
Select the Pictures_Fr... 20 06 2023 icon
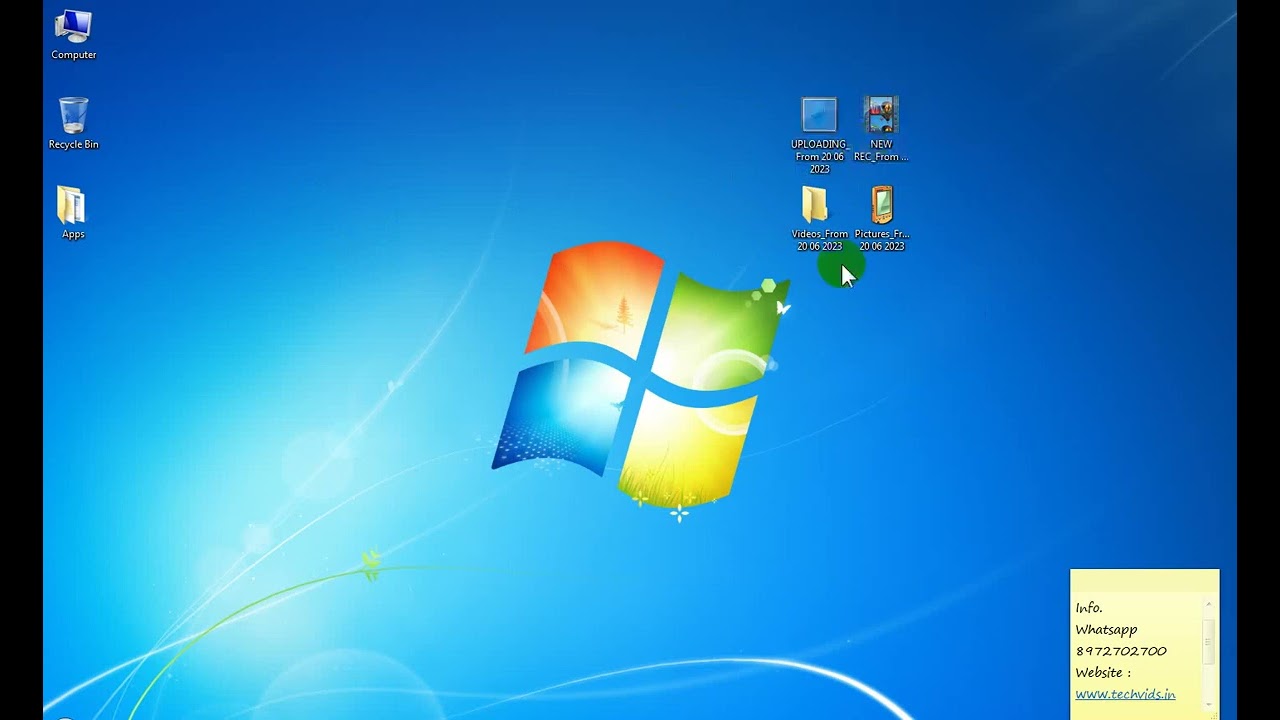click(881, 218)
